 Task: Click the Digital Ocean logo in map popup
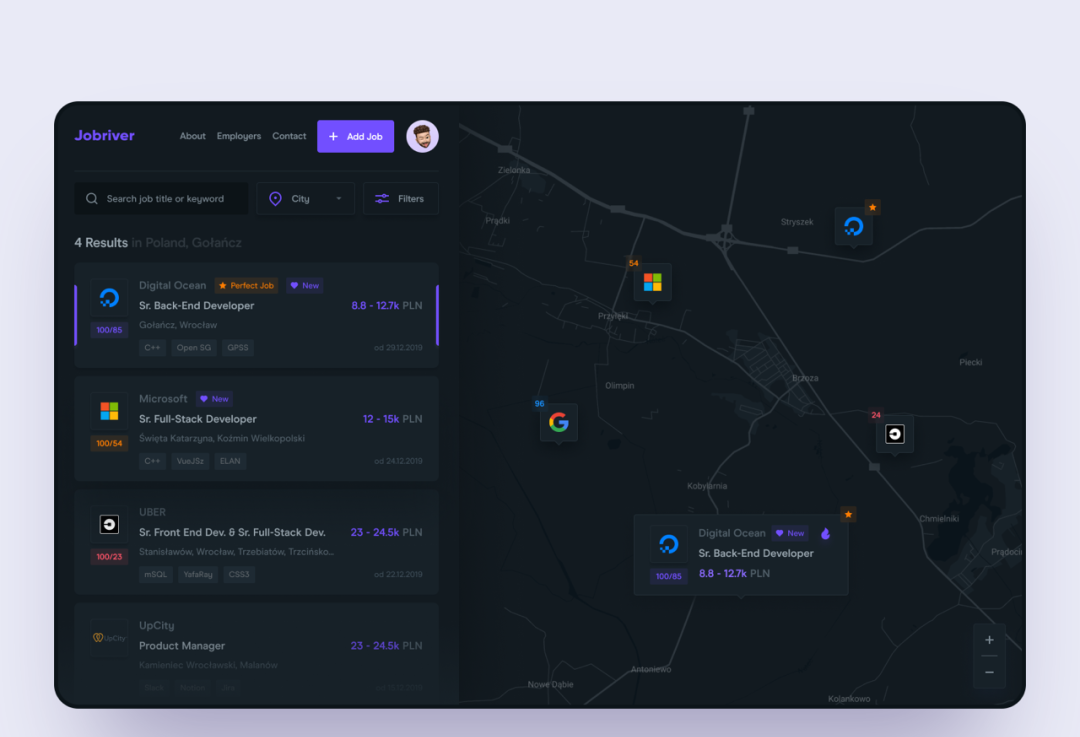pyautogui.click(x=668, y=545)
